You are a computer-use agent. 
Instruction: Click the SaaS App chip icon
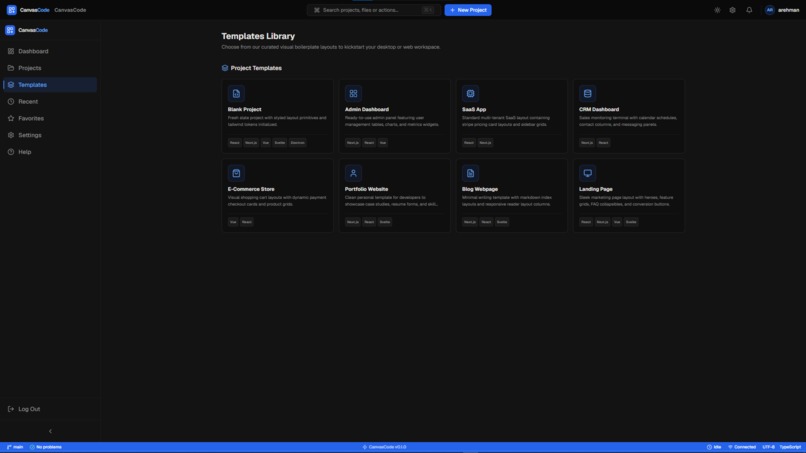(470, 94)
